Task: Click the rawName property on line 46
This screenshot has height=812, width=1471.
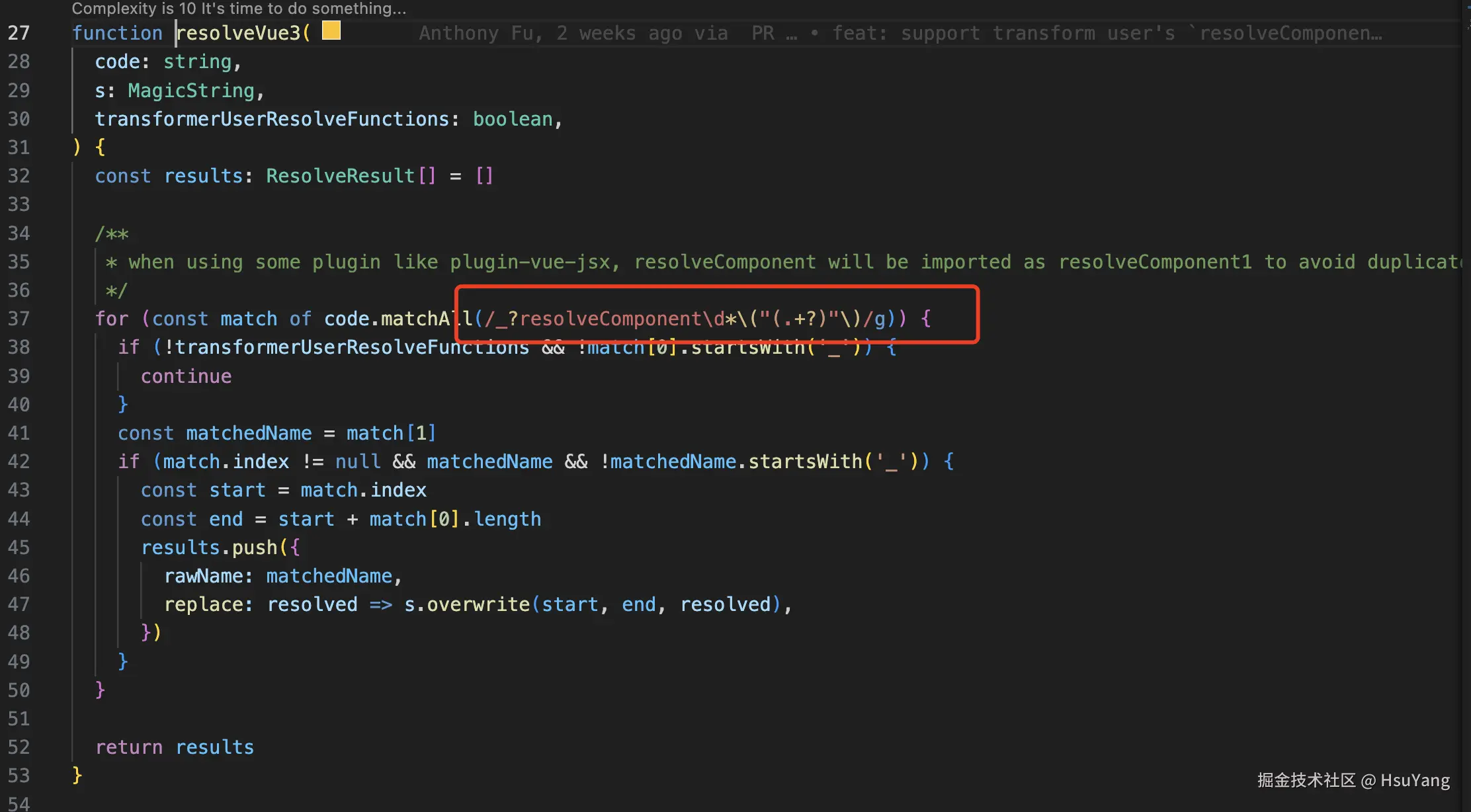Action: pos(204,576)
